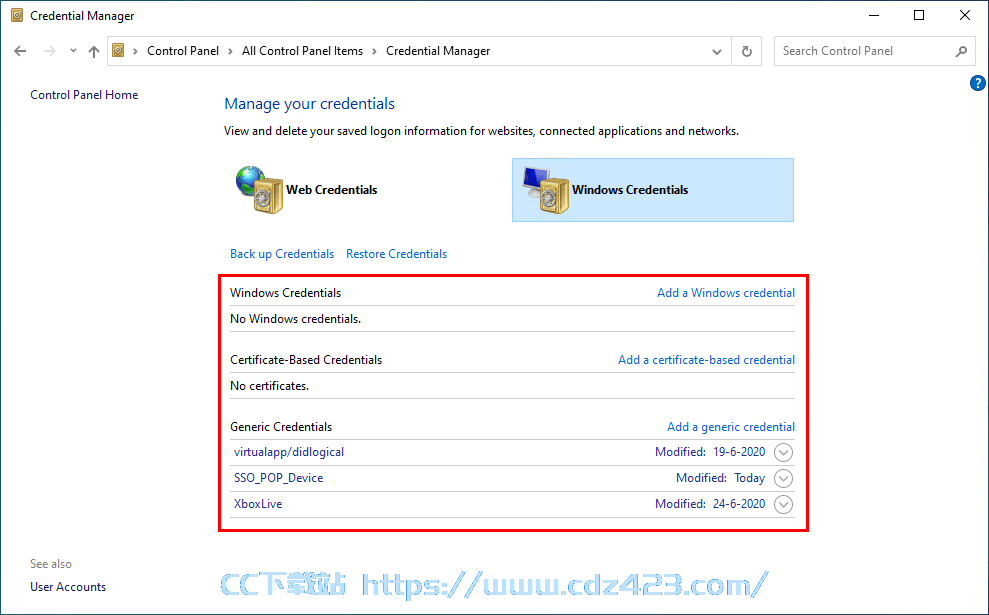Viewport: 989px width, 615px height.
Task: Click the Credential Manager title bar icon
Action: click(x=17, y=15)
